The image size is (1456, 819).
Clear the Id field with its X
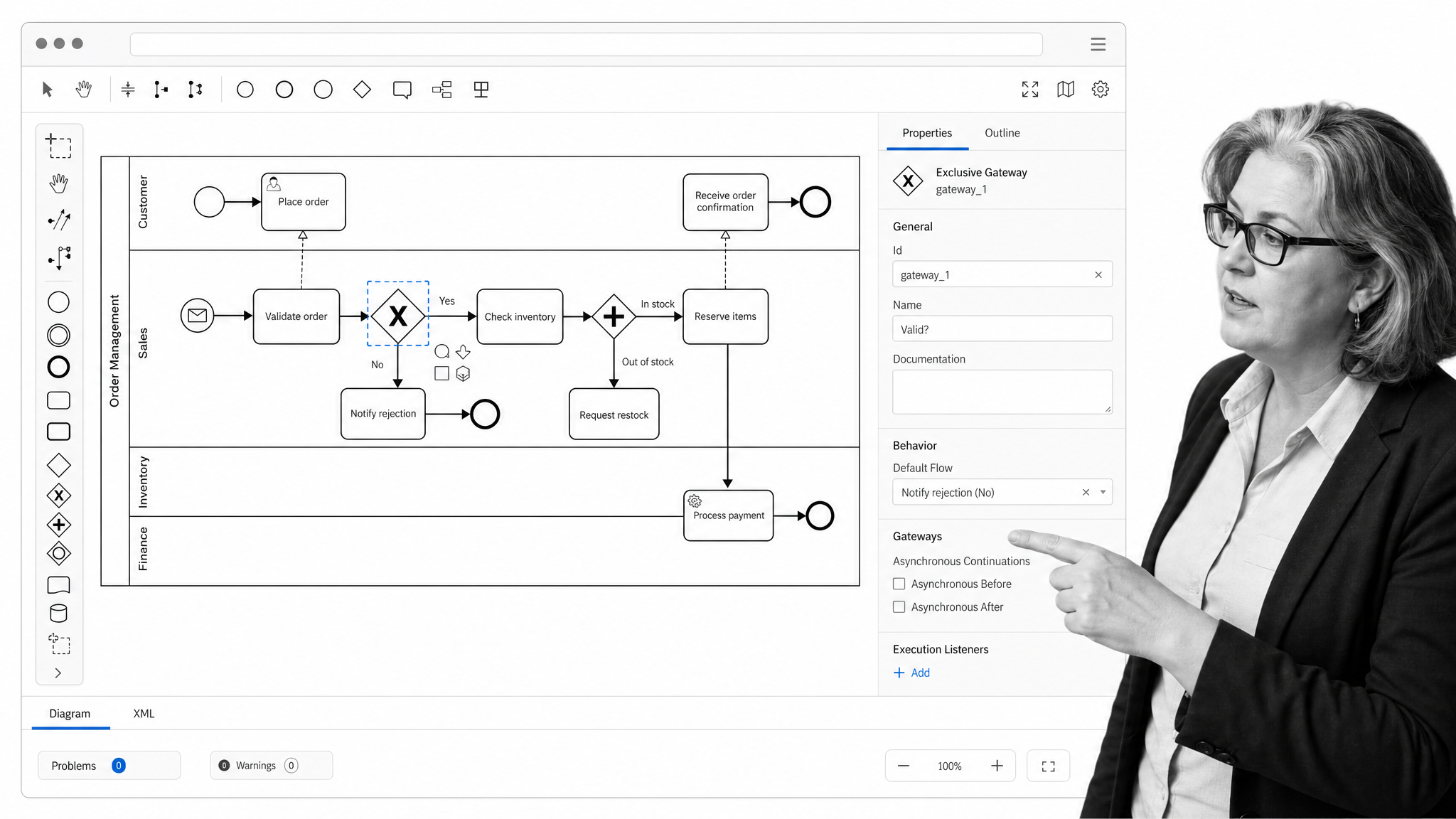(x=1098, y=274)
